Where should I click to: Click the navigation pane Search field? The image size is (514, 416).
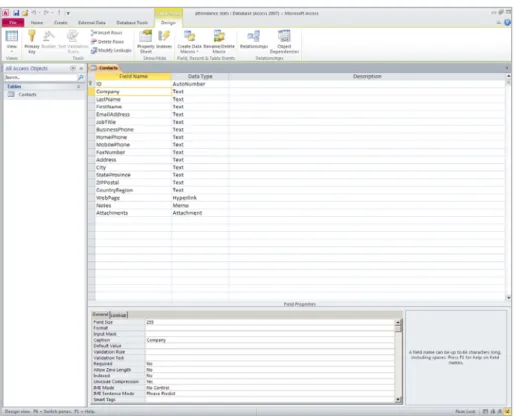(x=40, y=77)
